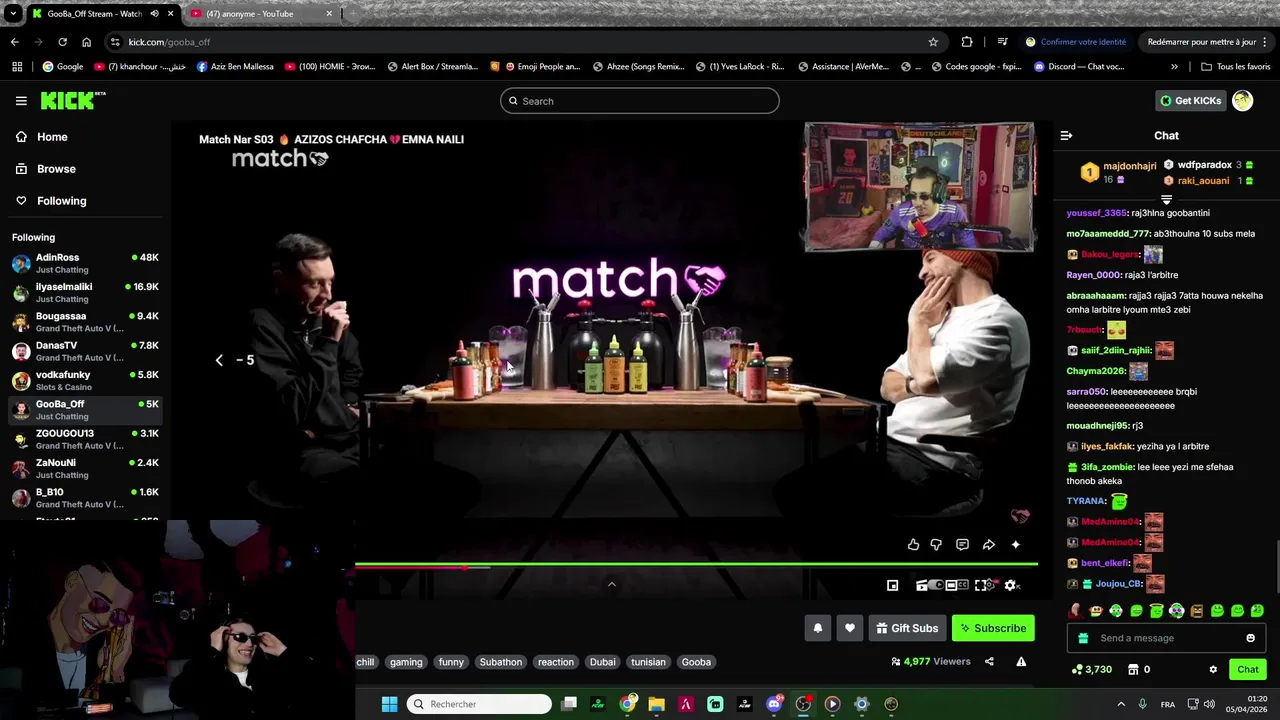Toggle the microphone icon in system tray
Screen dimensions: 1280x720
pyautogui.click(x=1143, y=704)
